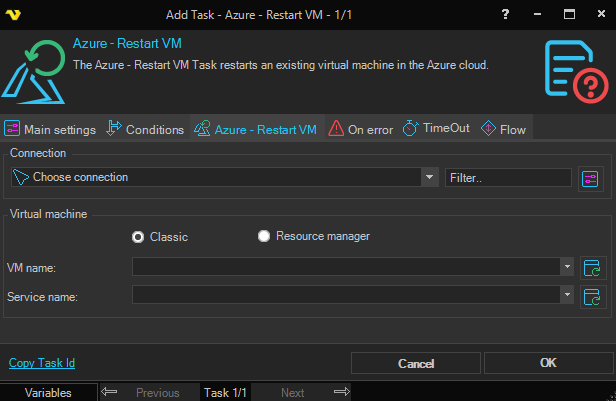Open connection manager icon beside Filter field
The height and width of the screenshot is (401, 616).
pyautogui.click(x=590, y=178)
